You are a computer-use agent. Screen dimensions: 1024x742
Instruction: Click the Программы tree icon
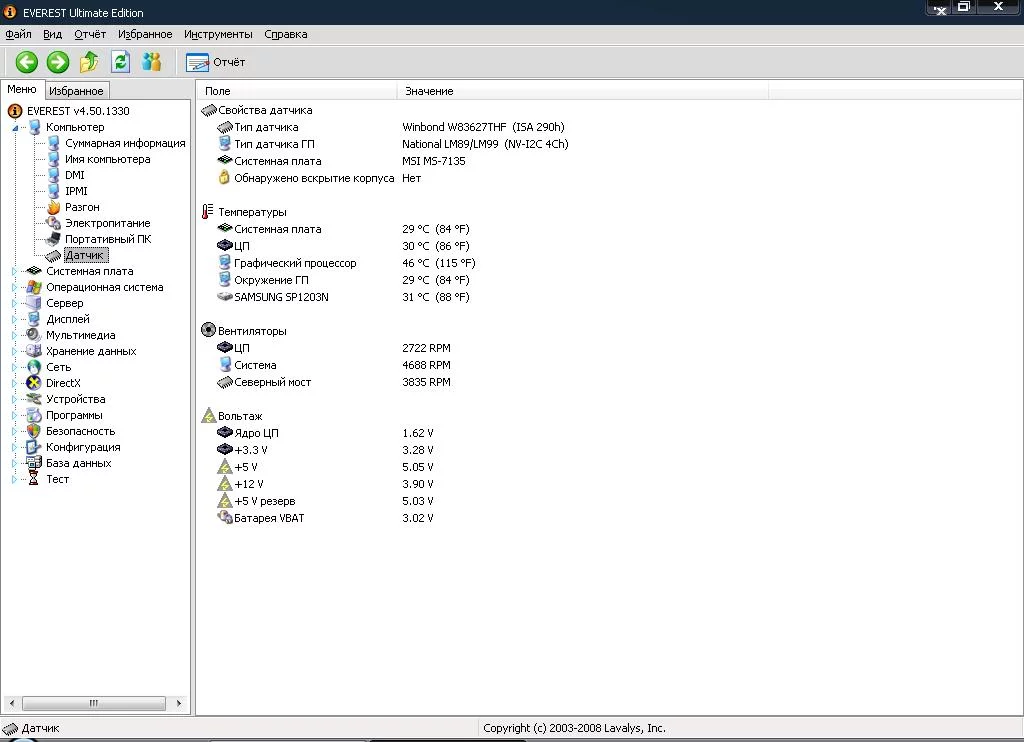click(34, 415)
